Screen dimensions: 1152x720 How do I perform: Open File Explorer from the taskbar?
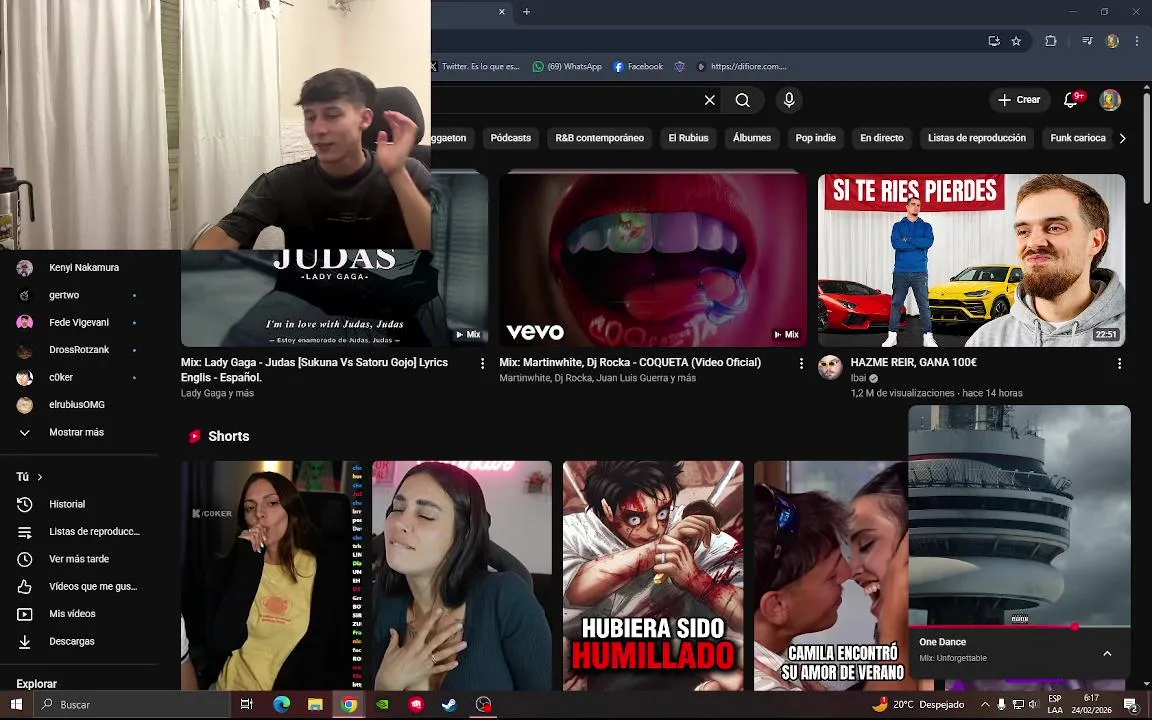coord(315,705)
